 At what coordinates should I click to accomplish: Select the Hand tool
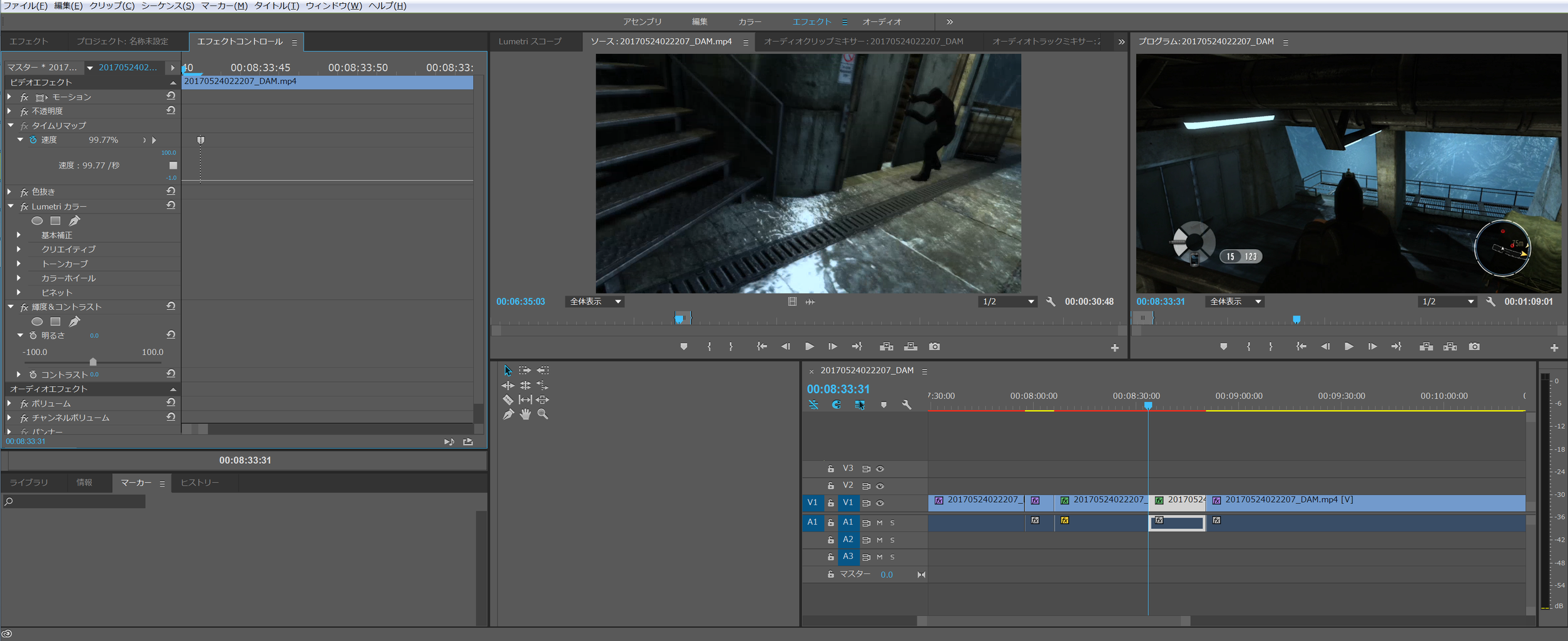525,414
